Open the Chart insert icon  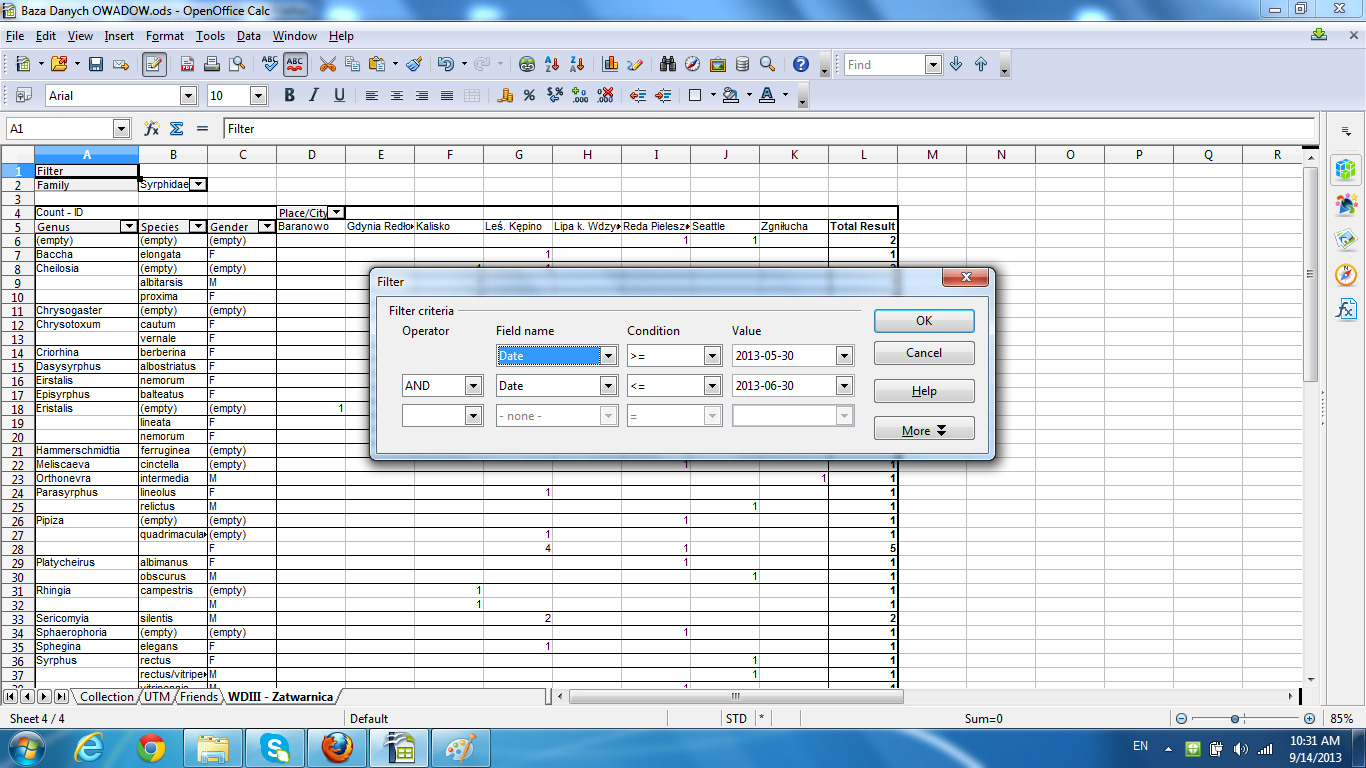610,64
